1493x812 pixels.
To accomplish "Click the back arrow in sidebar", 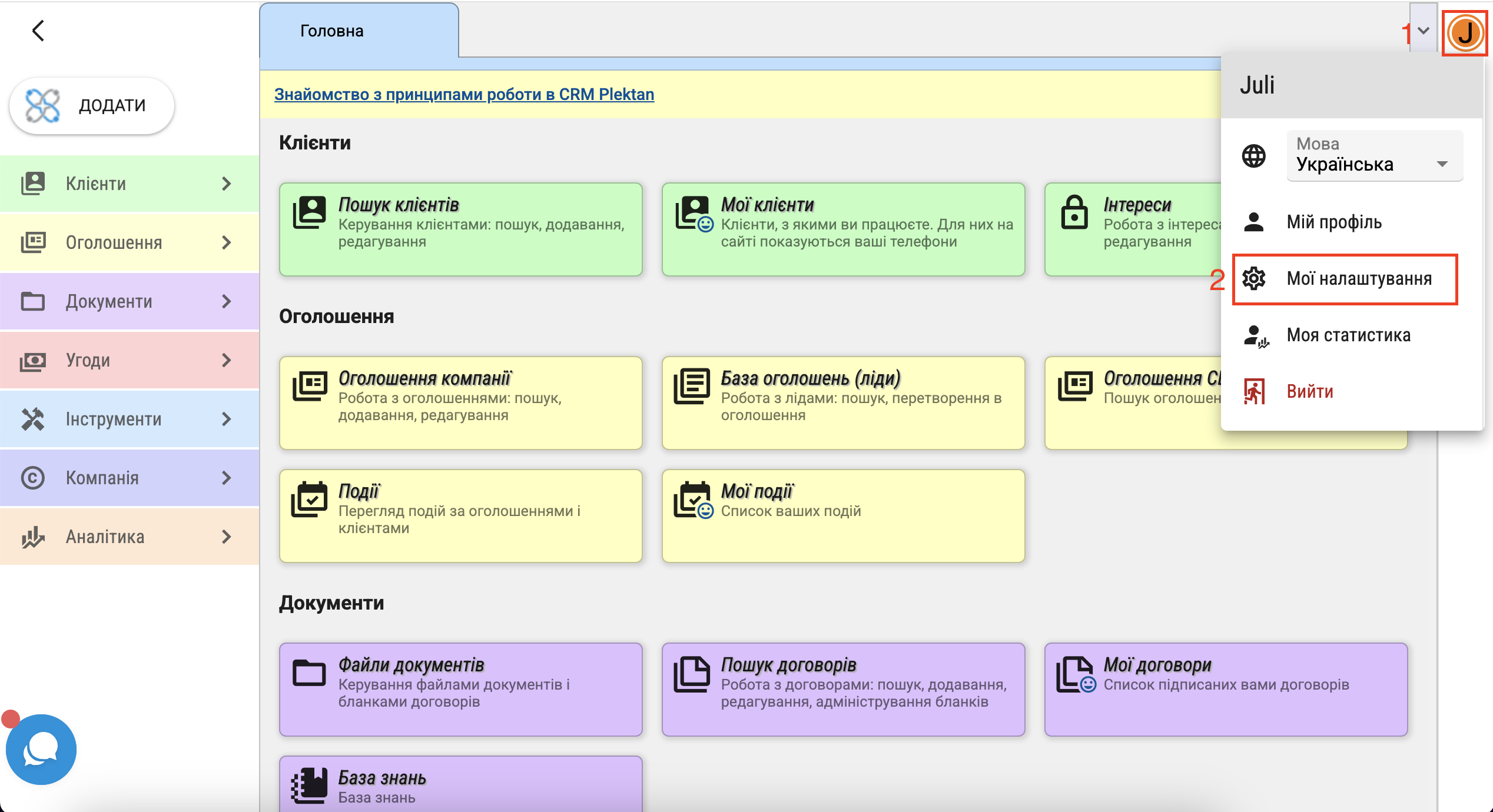I will pos(38,31).
